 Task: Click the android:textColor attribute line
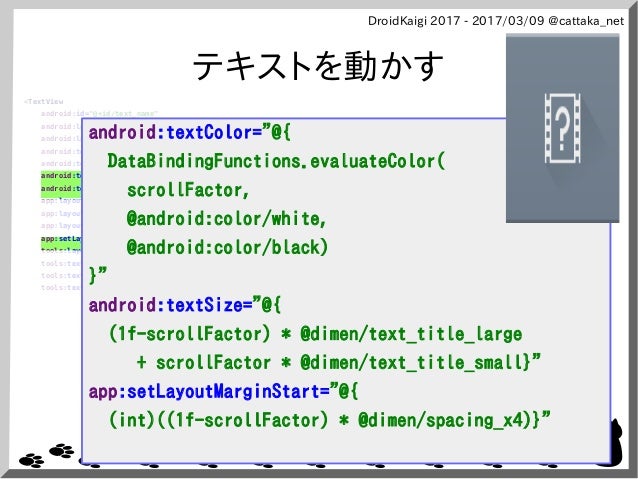[x=190, y=133]
